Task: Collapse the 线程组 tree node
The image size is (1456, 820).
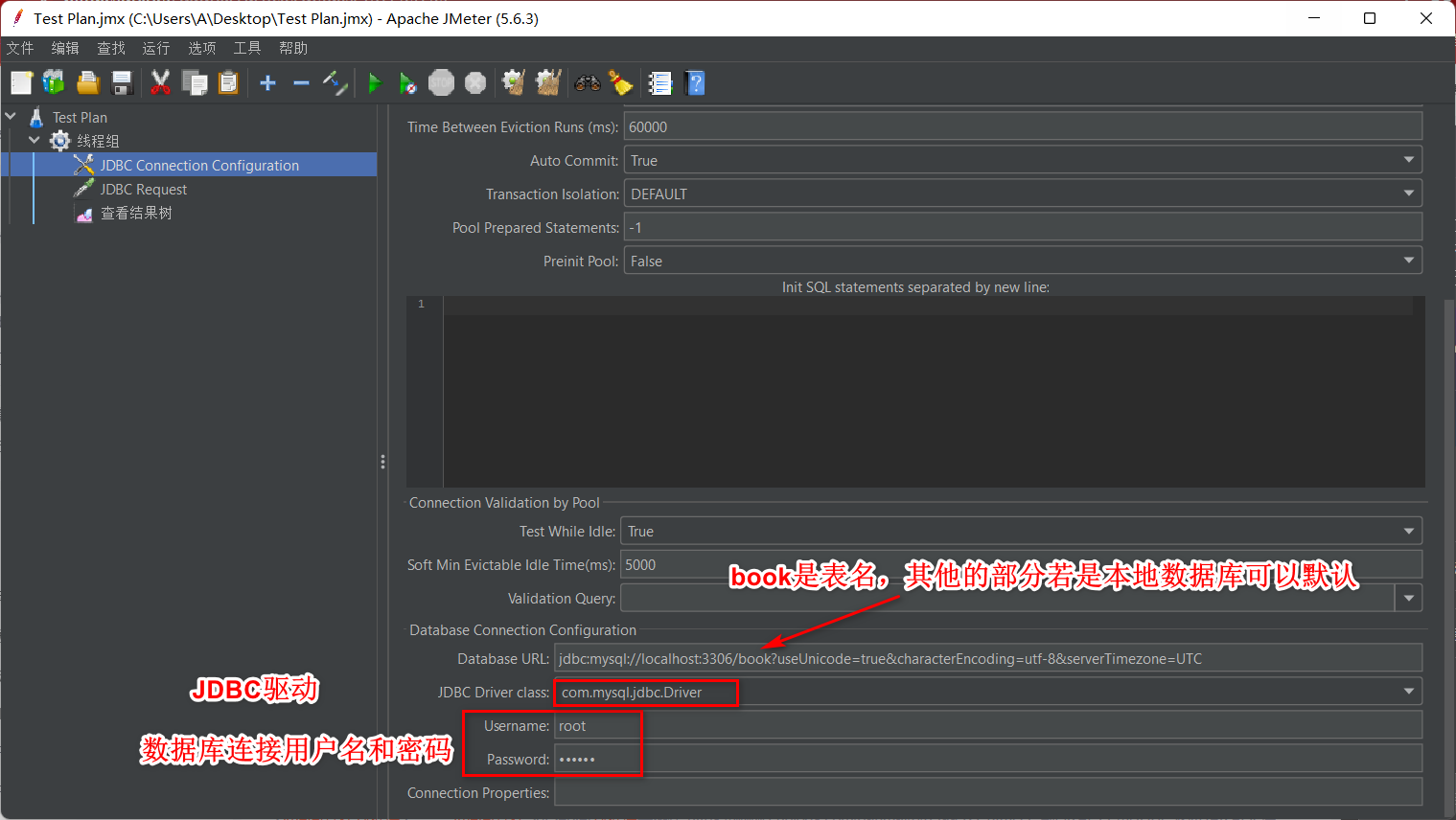Action: coord(35,140)
